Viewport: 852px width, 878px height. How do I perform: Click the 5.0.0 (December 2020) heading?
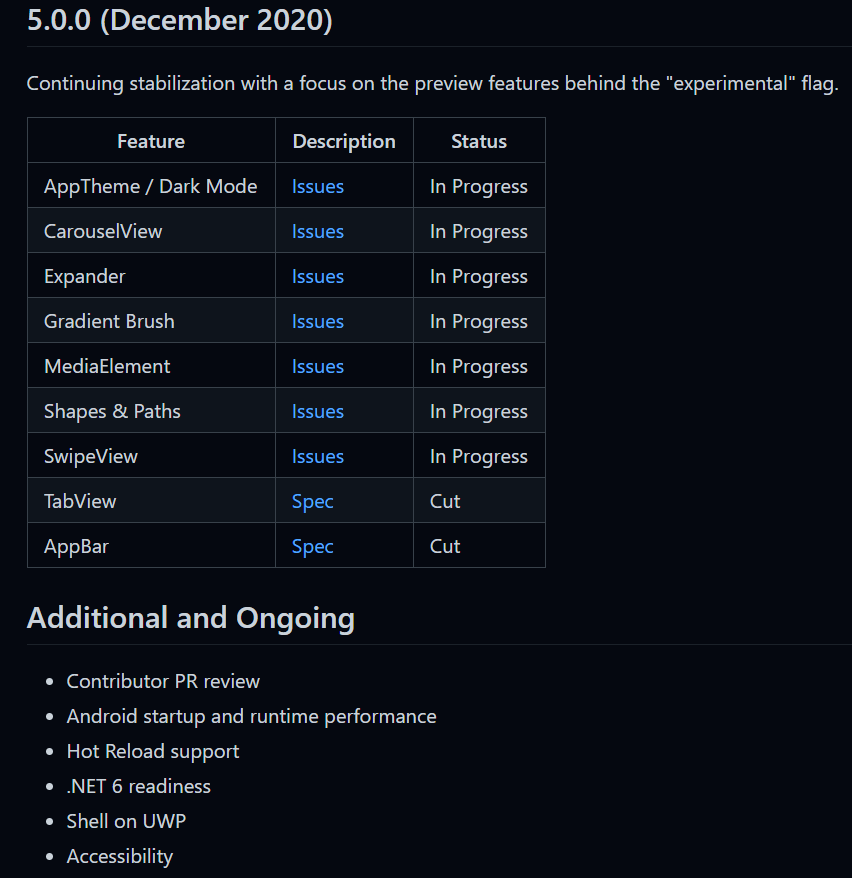(x=180, y=20)
